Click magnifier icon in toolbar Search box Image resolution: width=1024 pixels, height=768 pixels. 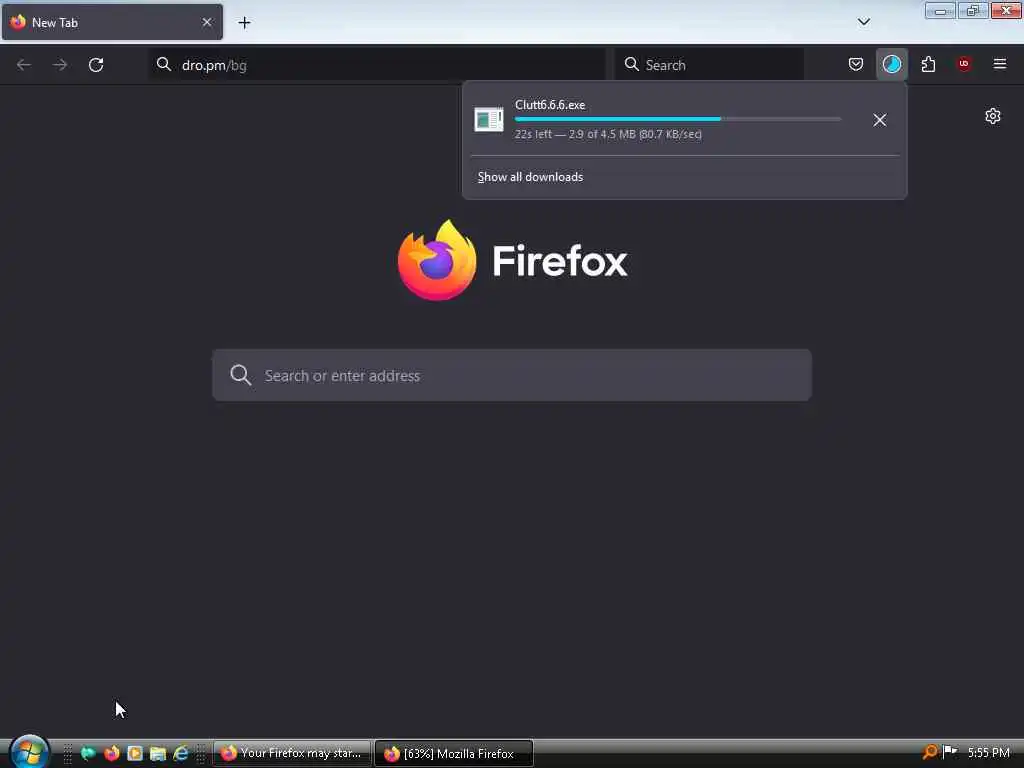pyautogui.click(x=631, y=64)
